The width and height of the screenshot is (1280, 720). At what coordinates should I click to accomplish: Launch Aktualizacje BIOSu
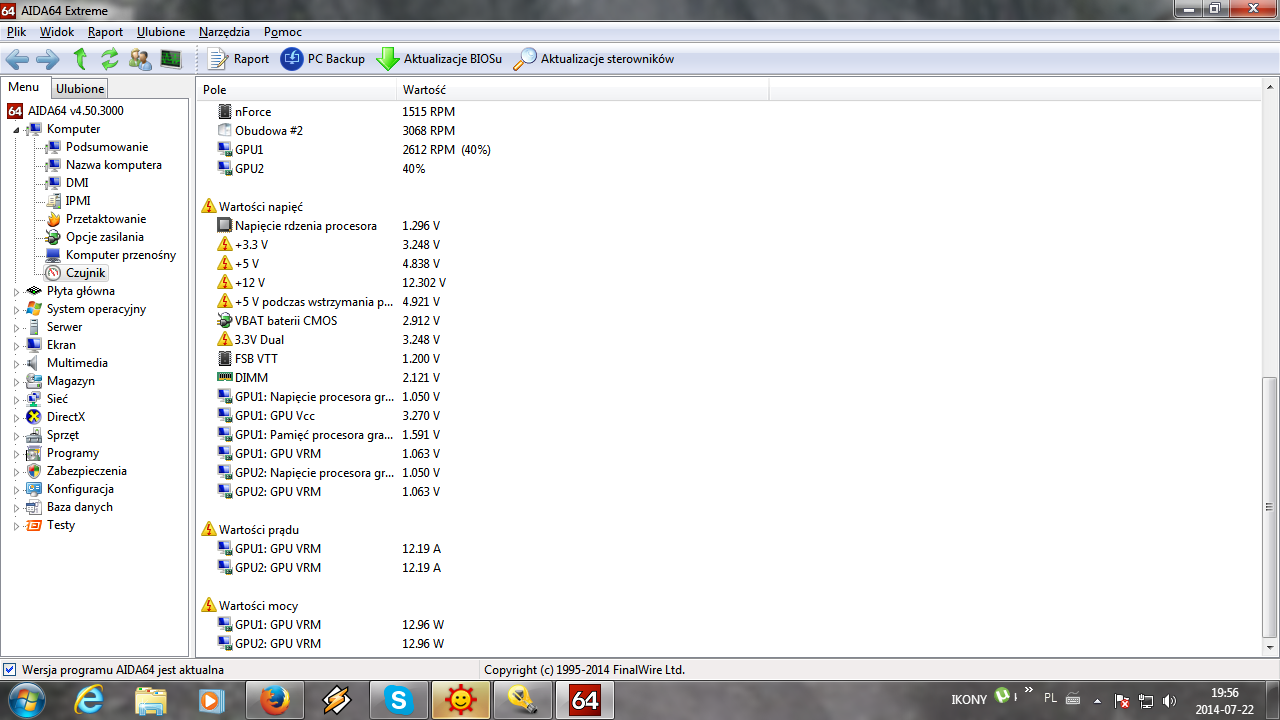tap(439, 59)
